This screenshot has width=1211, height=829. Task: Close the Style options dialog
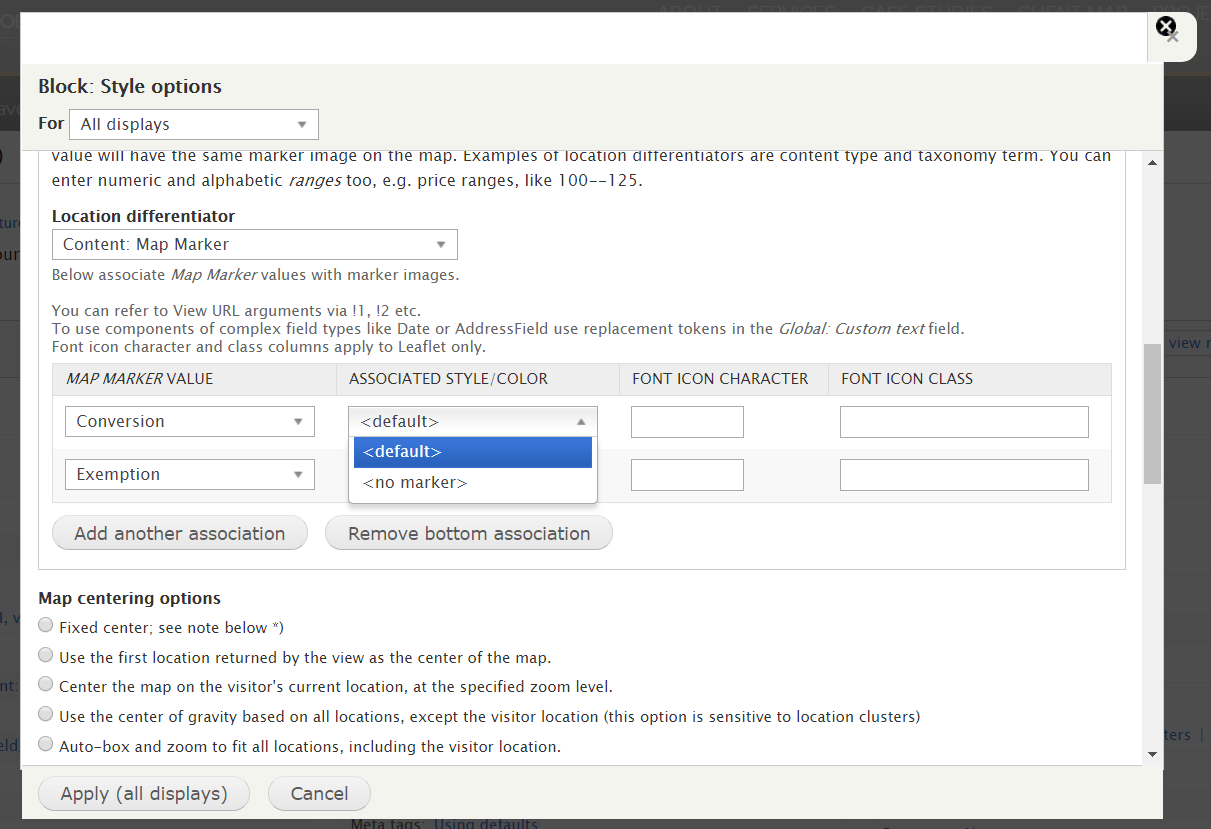pyautogui.click(x=1166, y=28)
